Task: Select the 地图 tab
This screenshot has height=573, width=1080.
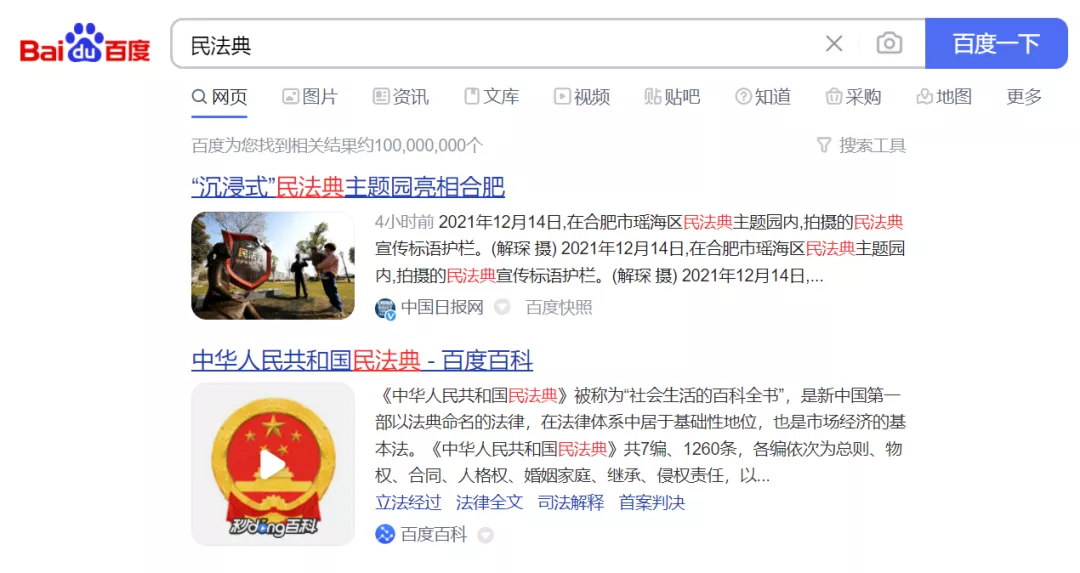Action: tap(944, 97)
